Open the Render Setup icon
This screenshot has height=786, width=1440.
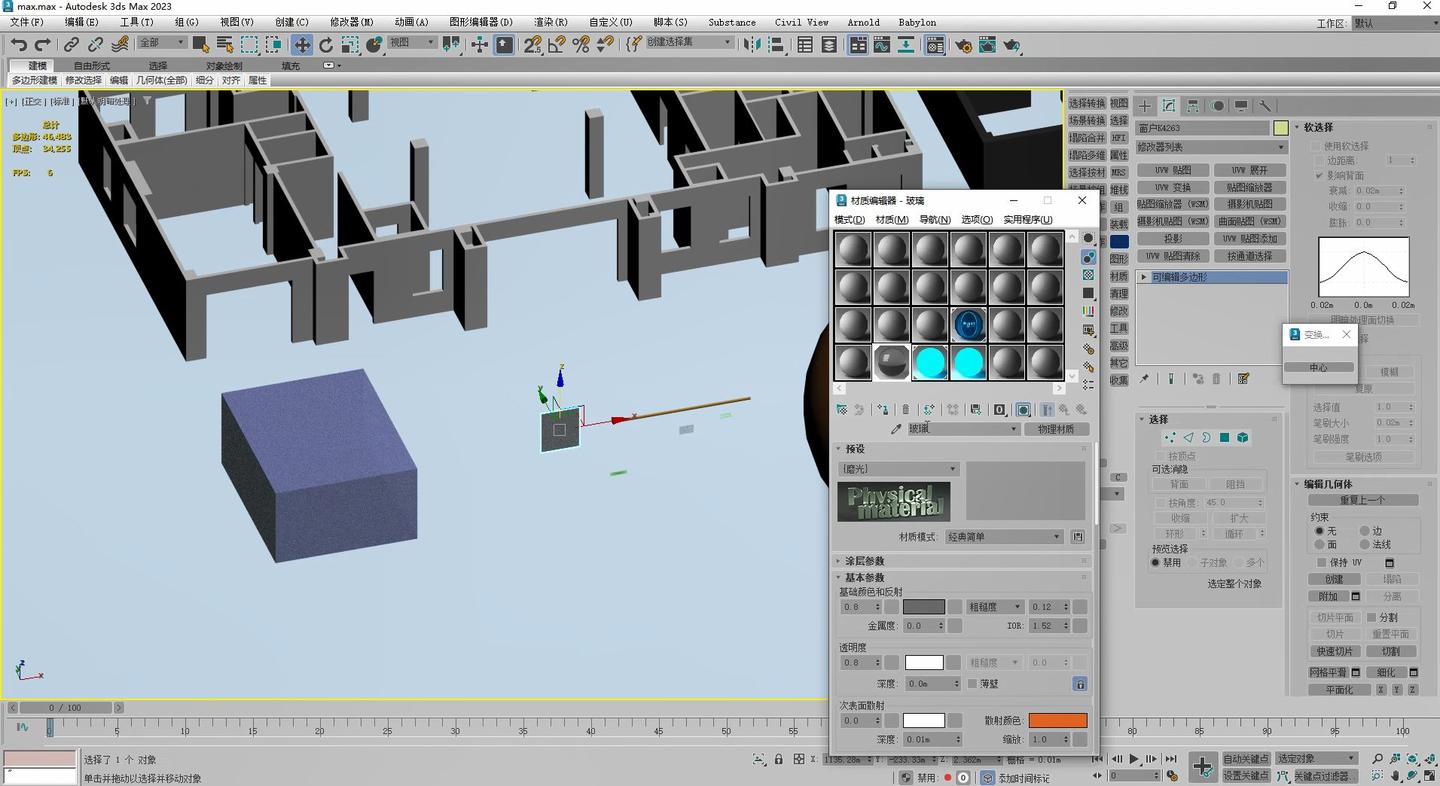coord(963,44)
